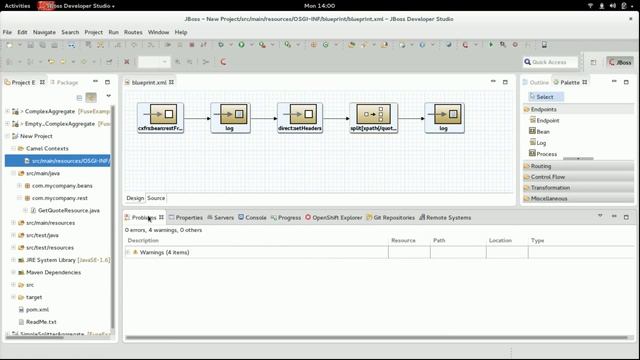Click the phone BrowserSim icon in the toolbar
Viewport: 640px width, 360px height.
[x=544, y=44]
